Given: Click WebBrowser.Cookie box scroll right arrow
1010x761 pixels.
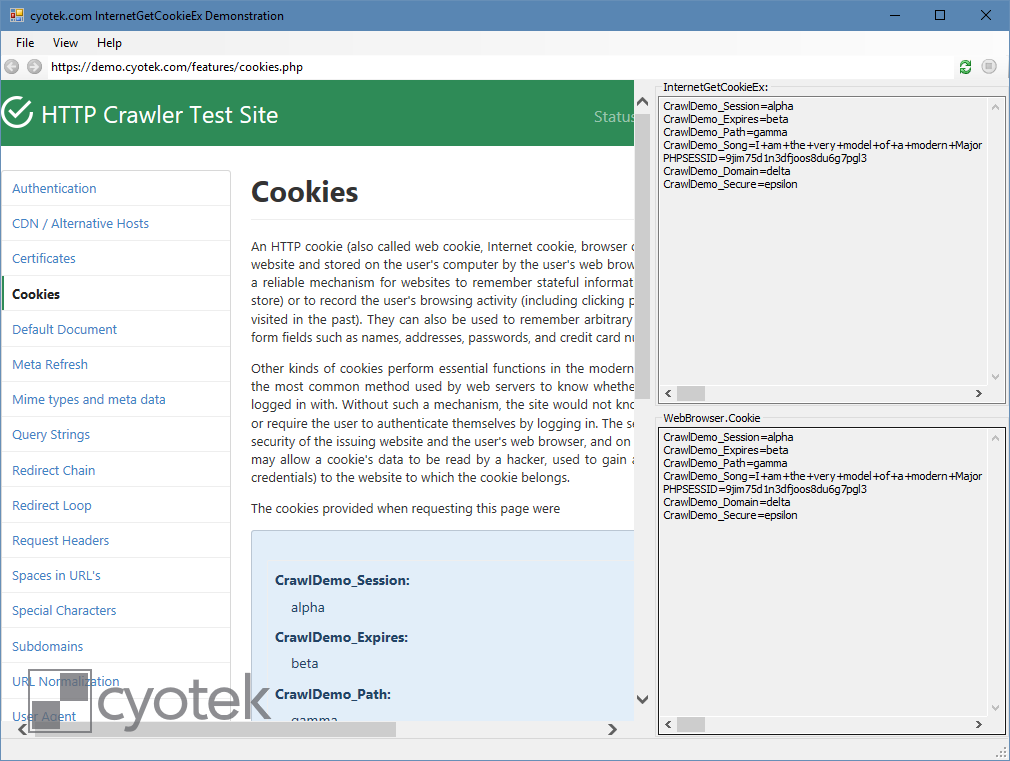Looking at the screenshot, I should (x=978, y=725).
